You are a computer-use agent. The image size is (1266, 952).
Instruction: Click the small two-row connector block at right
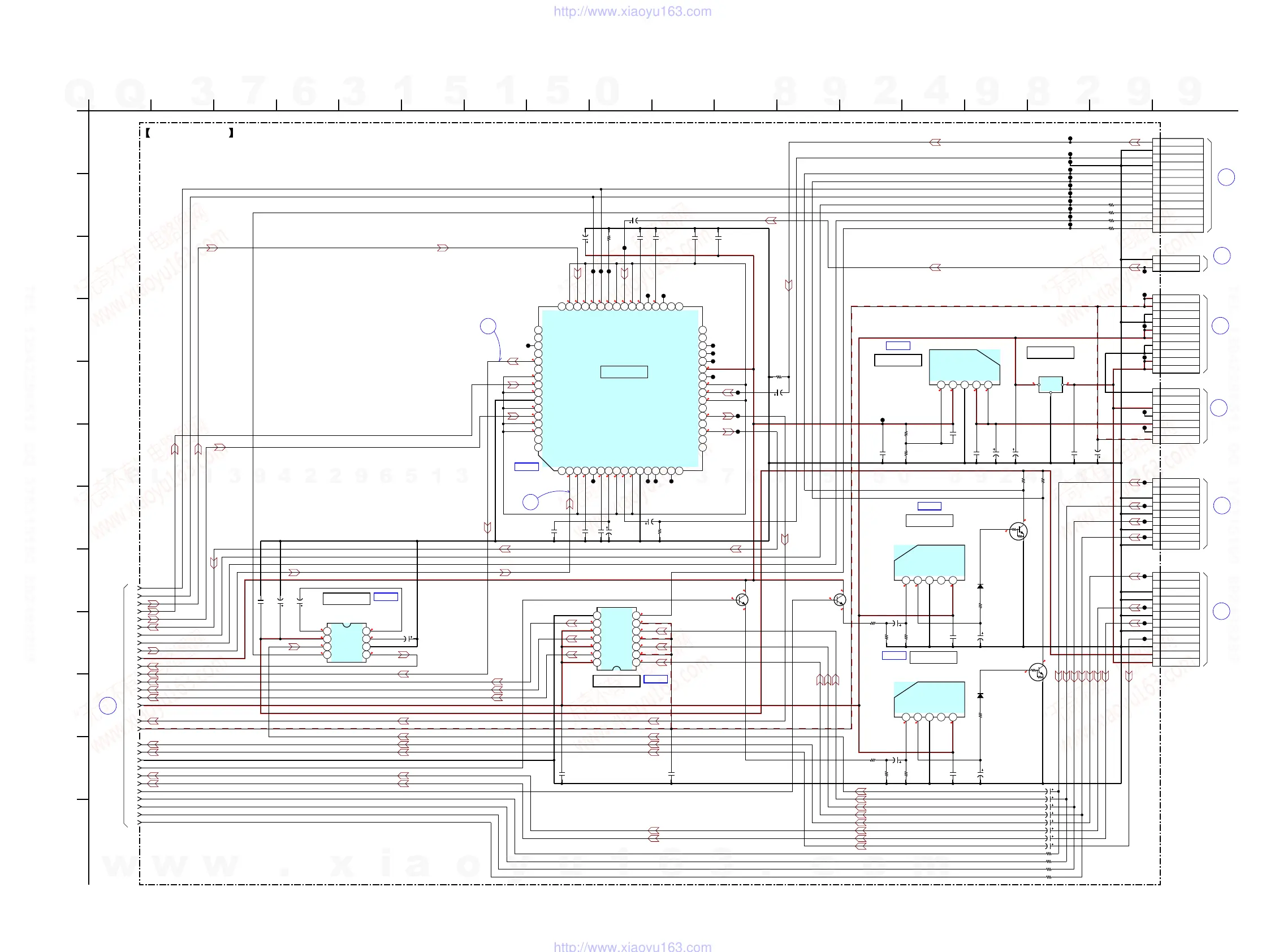click(x=1176, y=263)
